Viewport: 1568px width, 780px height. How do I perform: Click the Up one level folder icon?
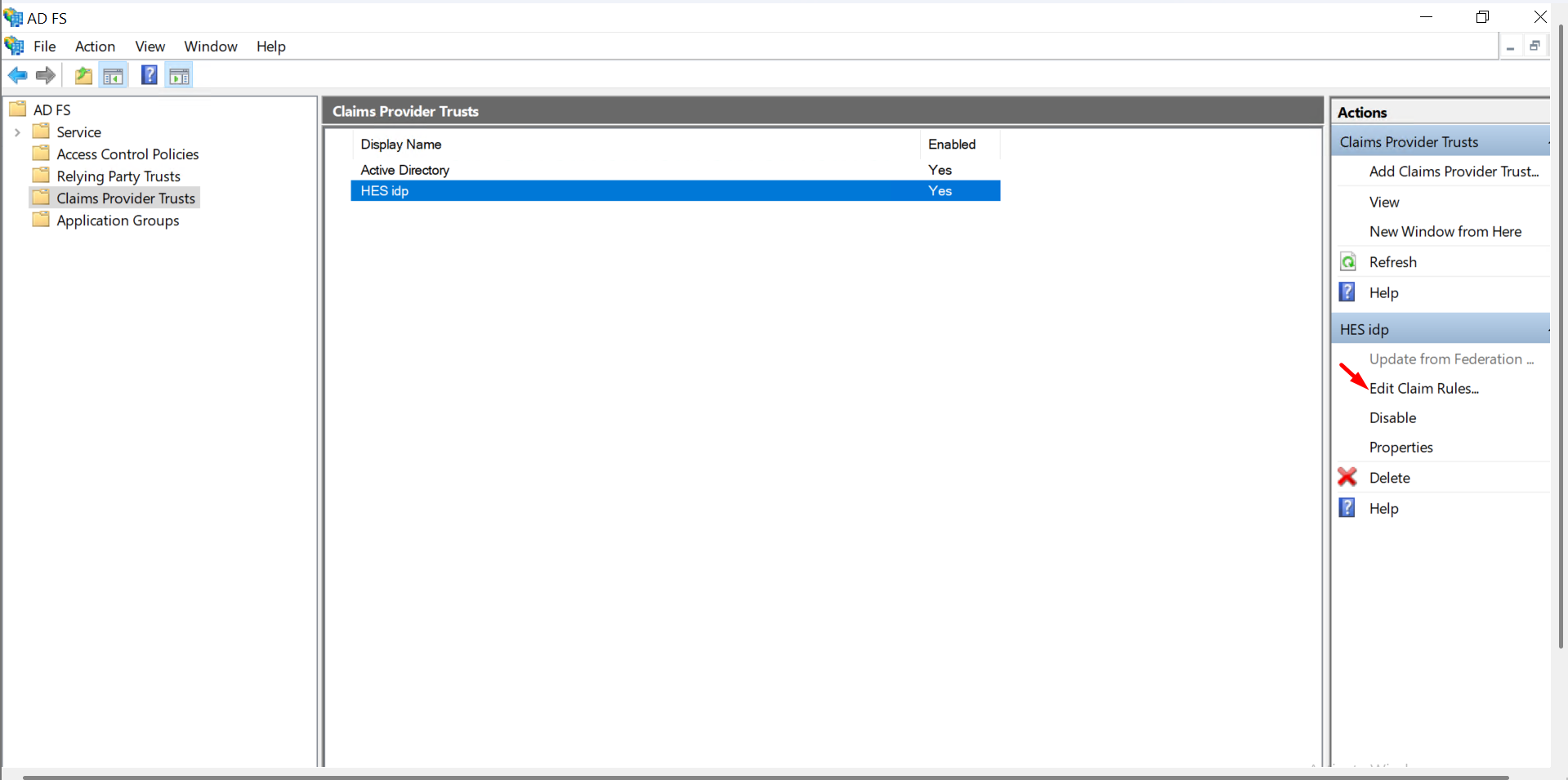83,76
